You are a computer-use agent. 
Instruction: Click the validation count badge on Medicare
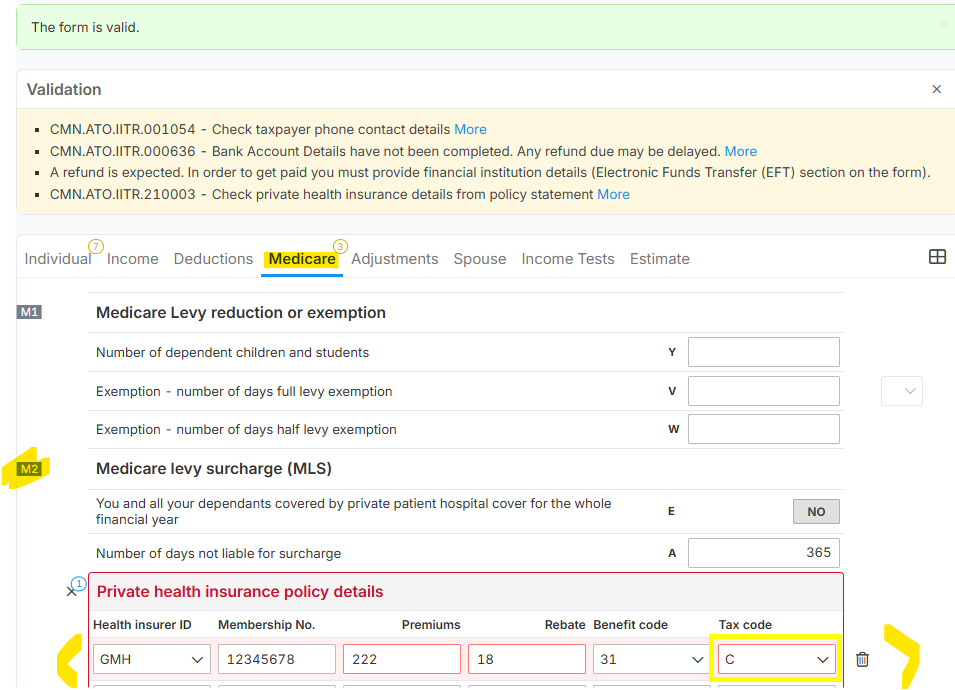[x=340, y=246]
